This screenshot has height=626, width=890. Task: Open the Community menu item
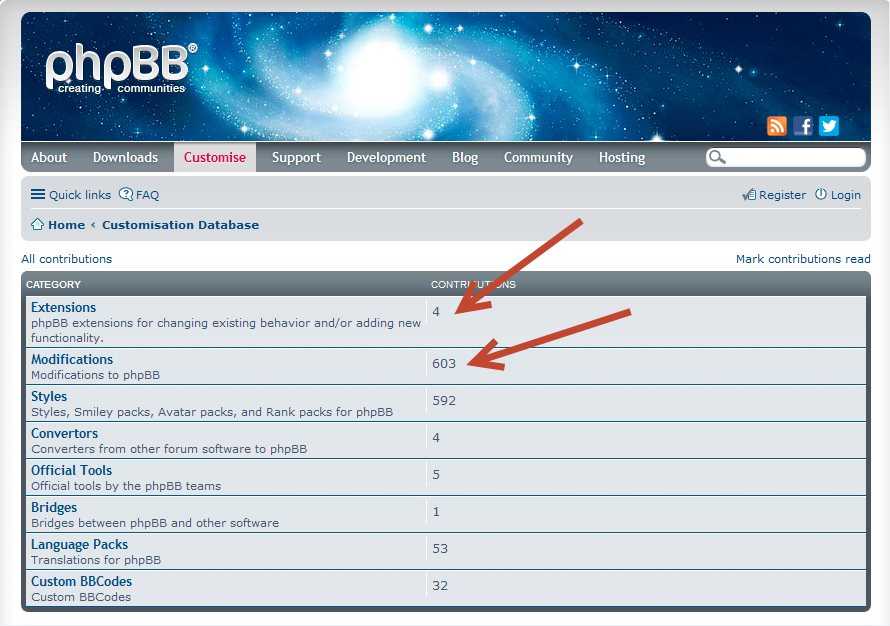coord(538,157)
